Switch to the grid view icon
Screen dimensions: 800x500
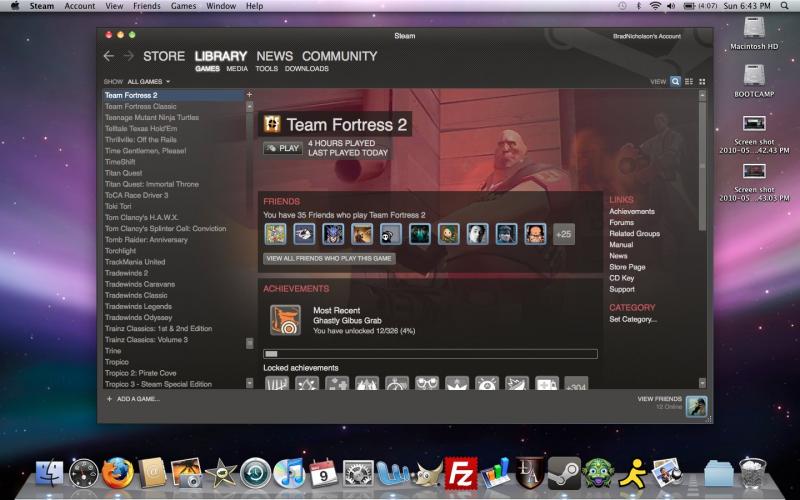tap(702, 81)
